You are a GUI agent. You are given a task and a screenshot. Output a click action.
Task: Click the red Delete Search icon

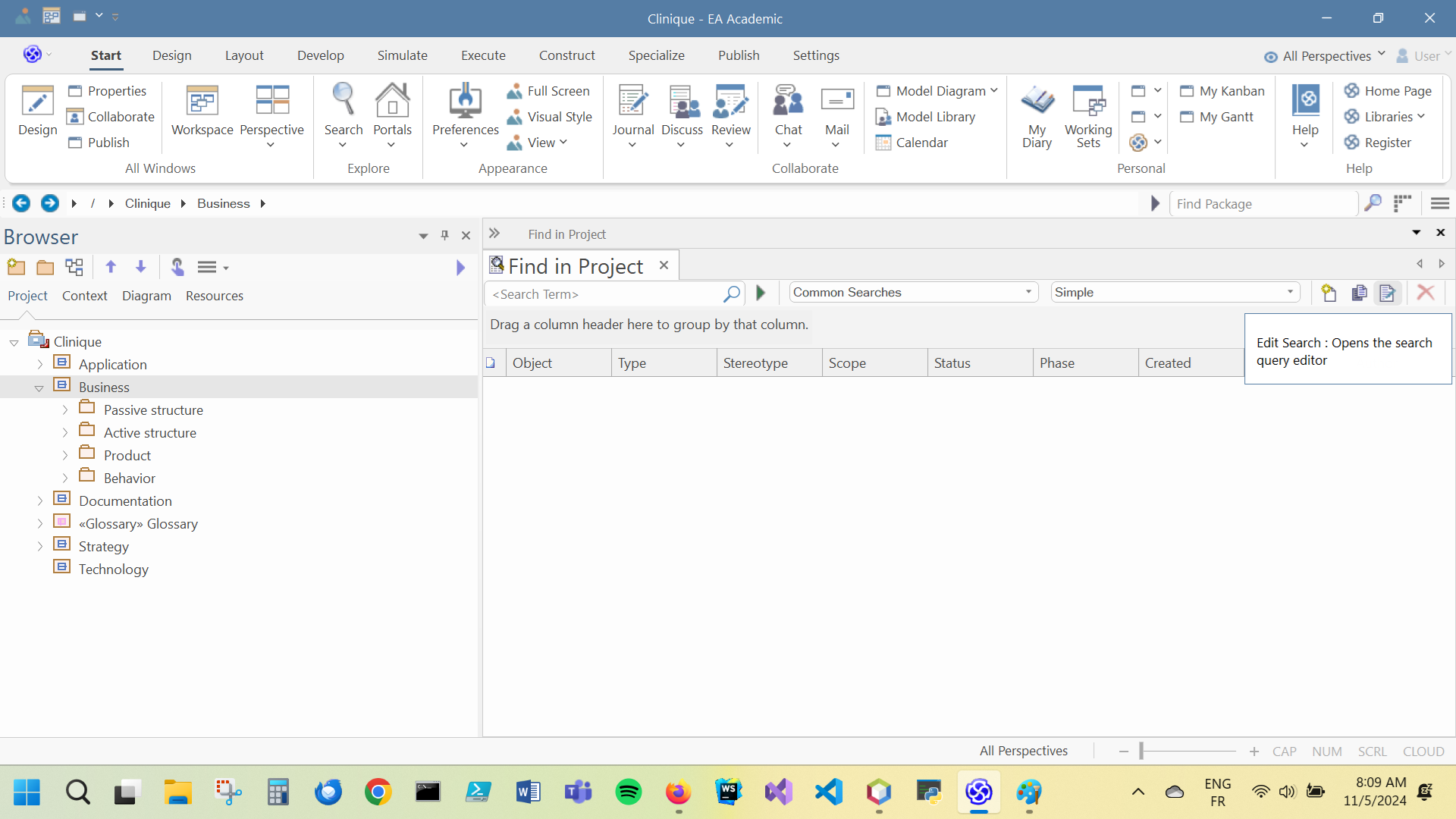point(1426,293)
